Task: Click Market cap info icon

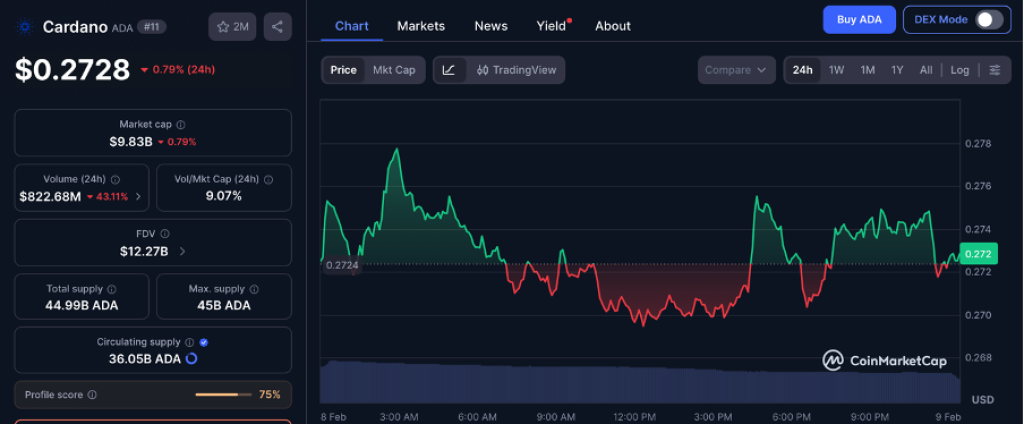Action: [x=180, y=125]
